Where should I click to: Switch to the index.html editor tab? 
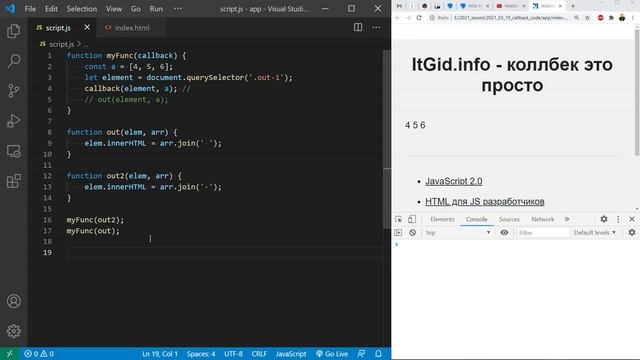[132, 27]
